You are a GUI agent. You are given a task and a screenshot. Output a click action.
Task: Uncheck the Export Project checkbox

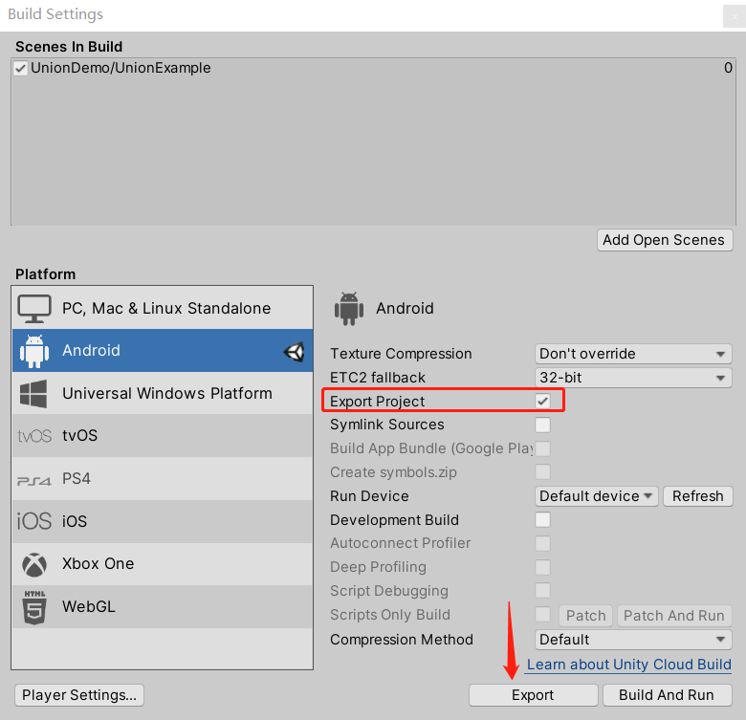(543, 401)
